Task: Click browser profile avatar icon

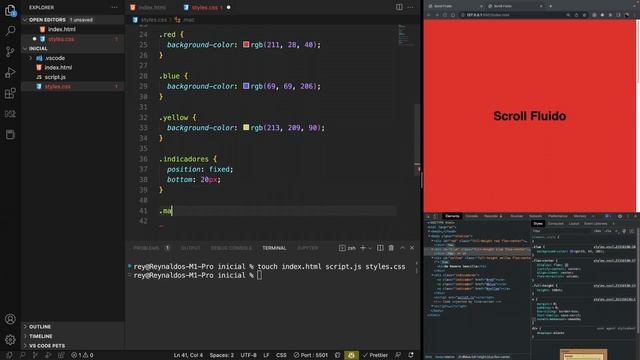Action: pyautogui.click(x=627, y=15)
